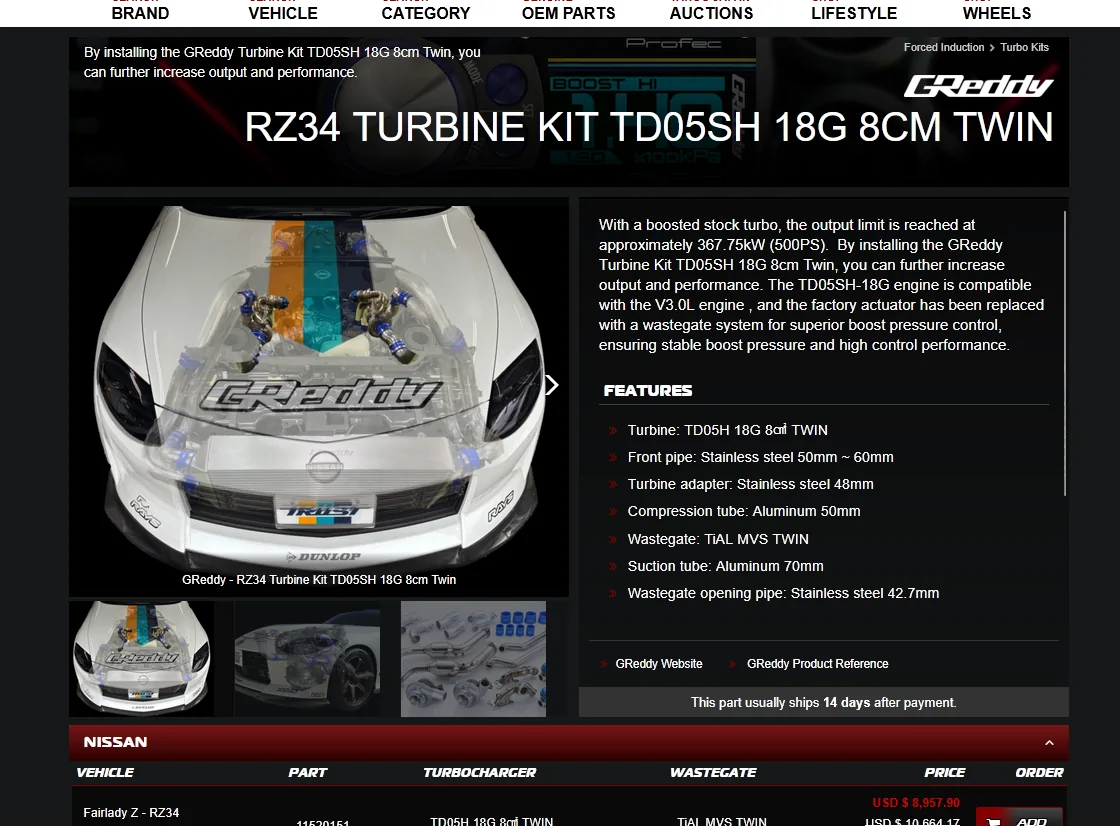
Task: Follow the Turbo Kits breadcrumb link
Action: click(x=1024, y=47)
